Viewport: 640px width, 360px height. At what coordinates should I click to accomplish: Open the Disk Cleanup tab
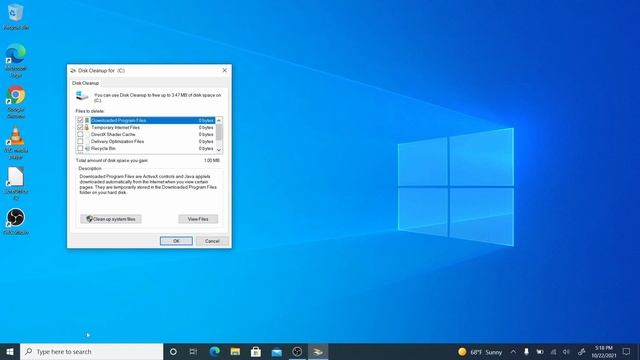(x=85, y=83)
